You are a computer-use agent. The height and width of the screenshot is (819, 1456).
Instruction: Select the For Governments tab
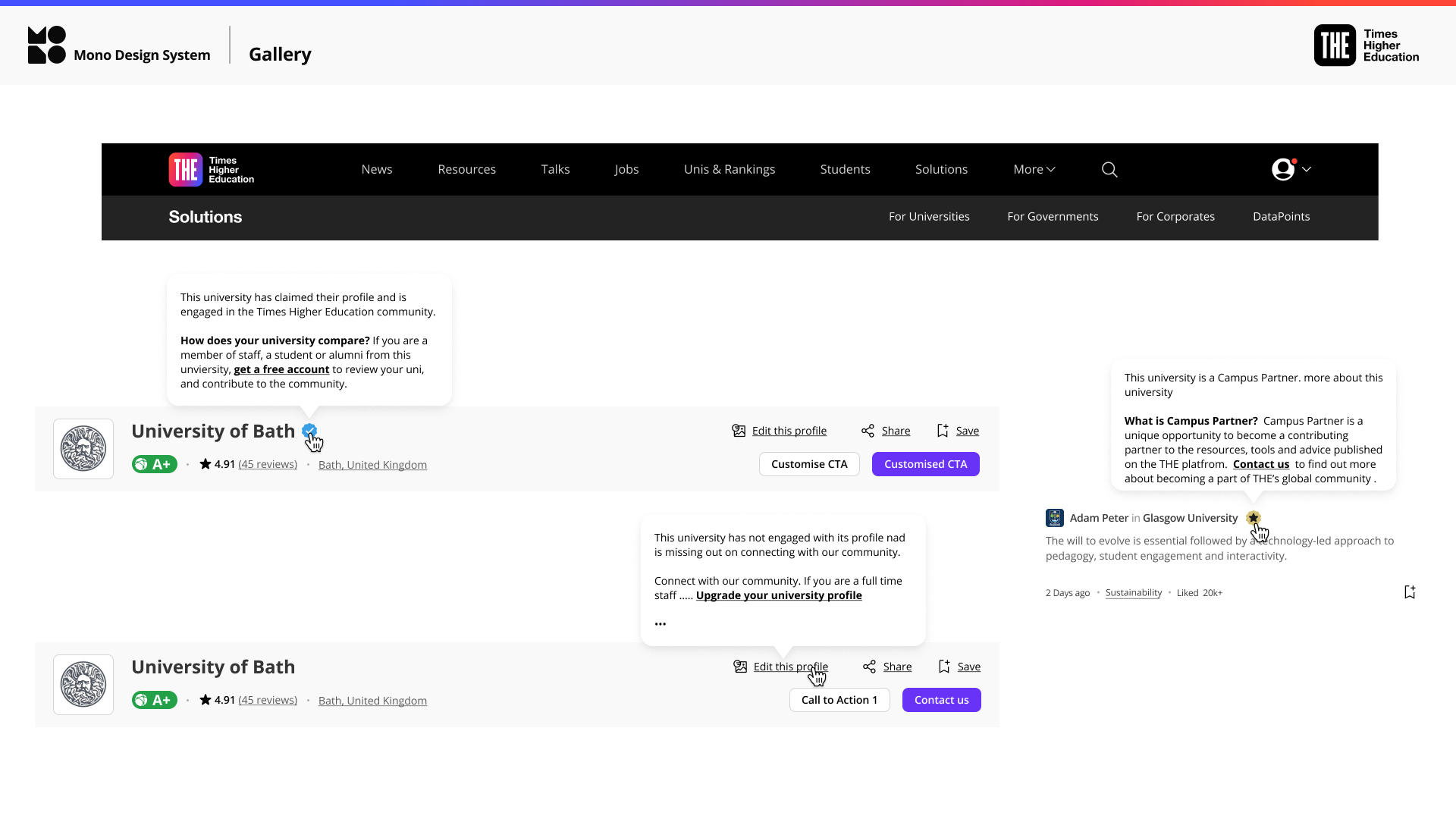point(1053,217)
